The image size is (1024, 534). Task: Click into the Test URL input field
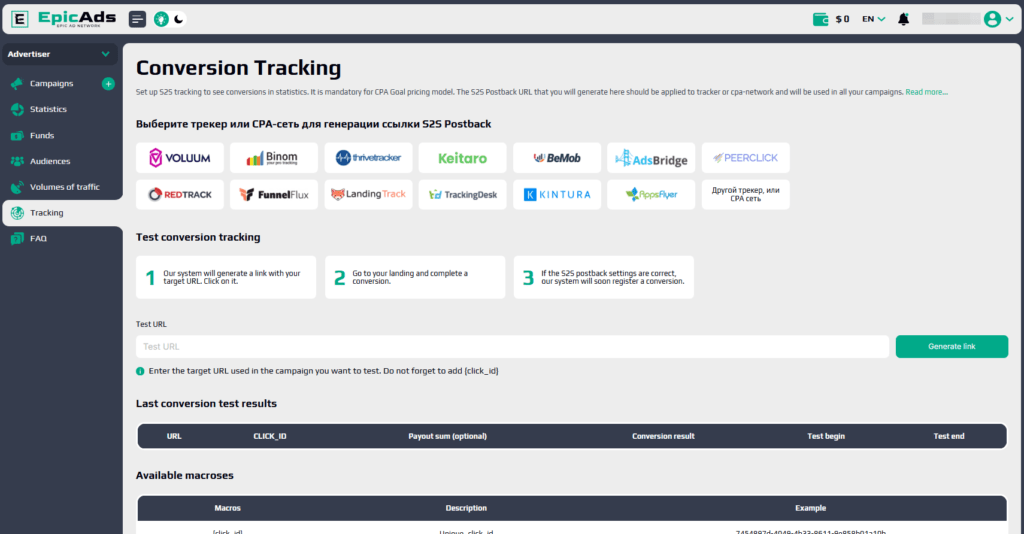click(513, 347)
